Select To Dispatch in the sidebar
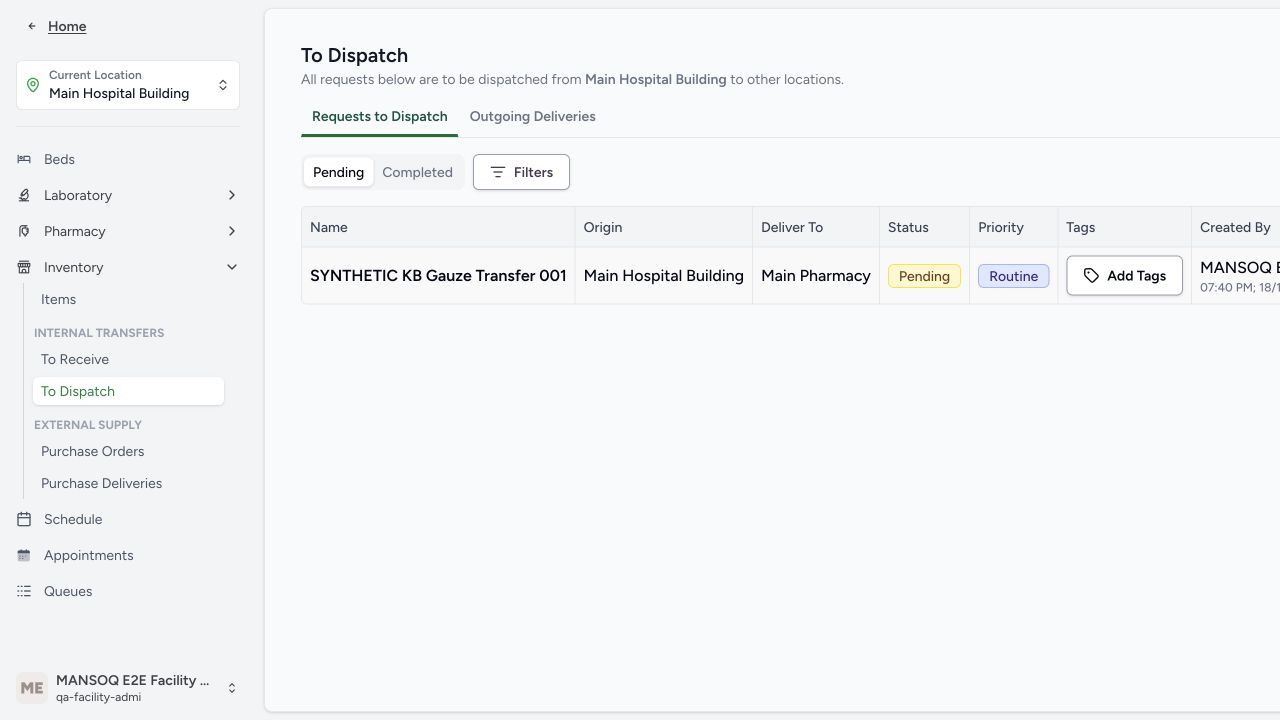This screenshot has height=720, width=1280. (x=128, y=391)
